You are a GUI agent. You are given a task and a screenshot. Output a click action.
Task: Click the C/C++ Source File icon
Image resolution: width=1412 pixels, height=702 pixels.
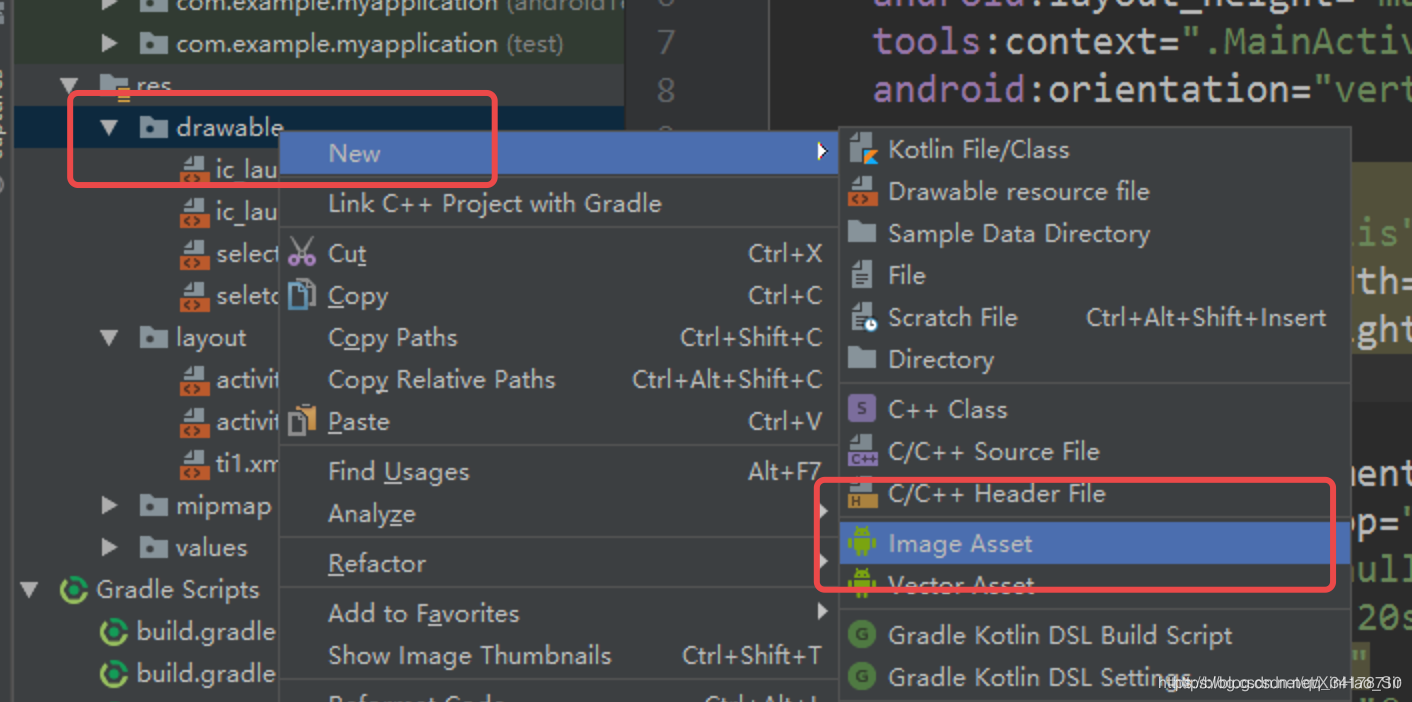pos(862,452)
